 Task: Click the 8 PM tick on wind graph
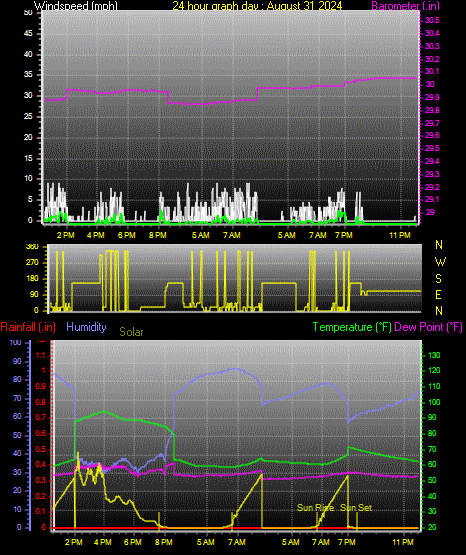[x=158, y=235]
